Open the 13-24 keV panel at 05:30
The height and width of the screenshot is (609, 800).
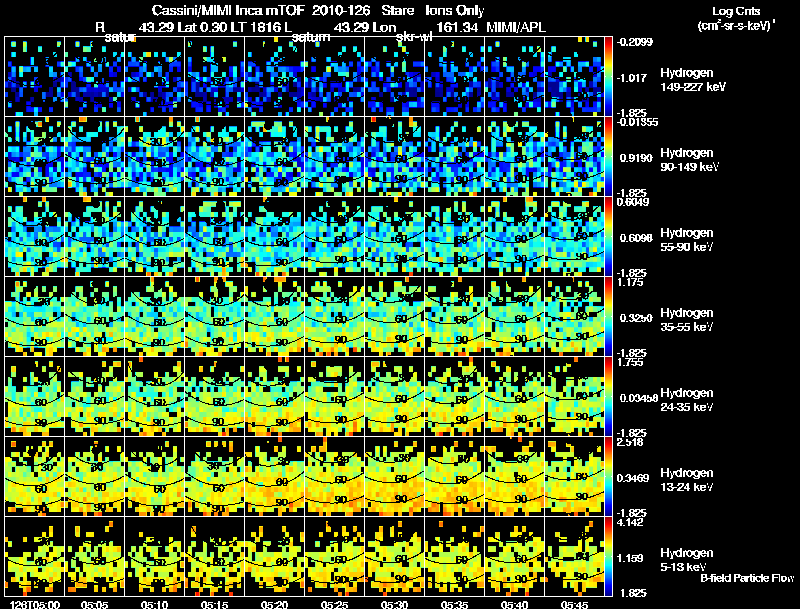[395, 477]
